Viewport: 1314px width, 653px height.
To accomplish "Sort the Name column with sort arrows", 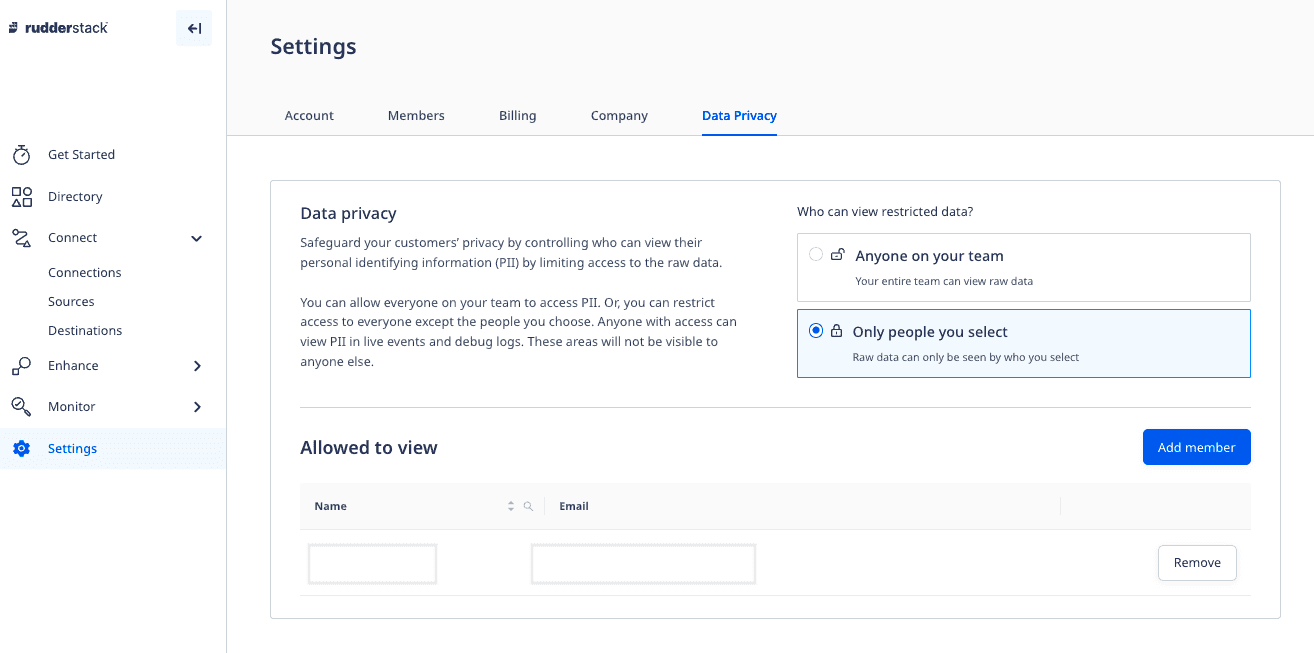I will [x=511, y=506].
